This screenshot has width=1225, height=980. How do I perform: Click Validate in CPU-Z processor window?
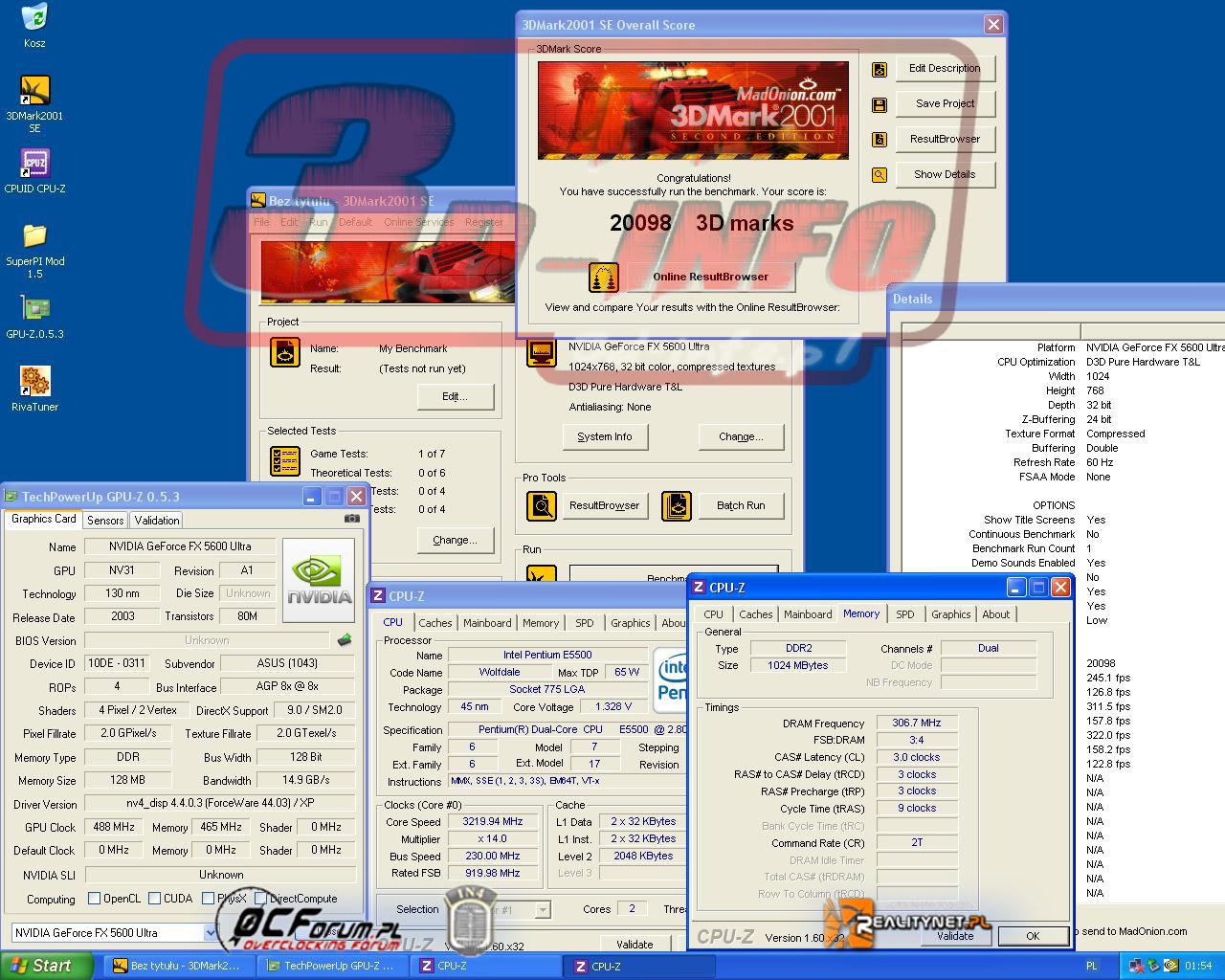tap(634, 945)
